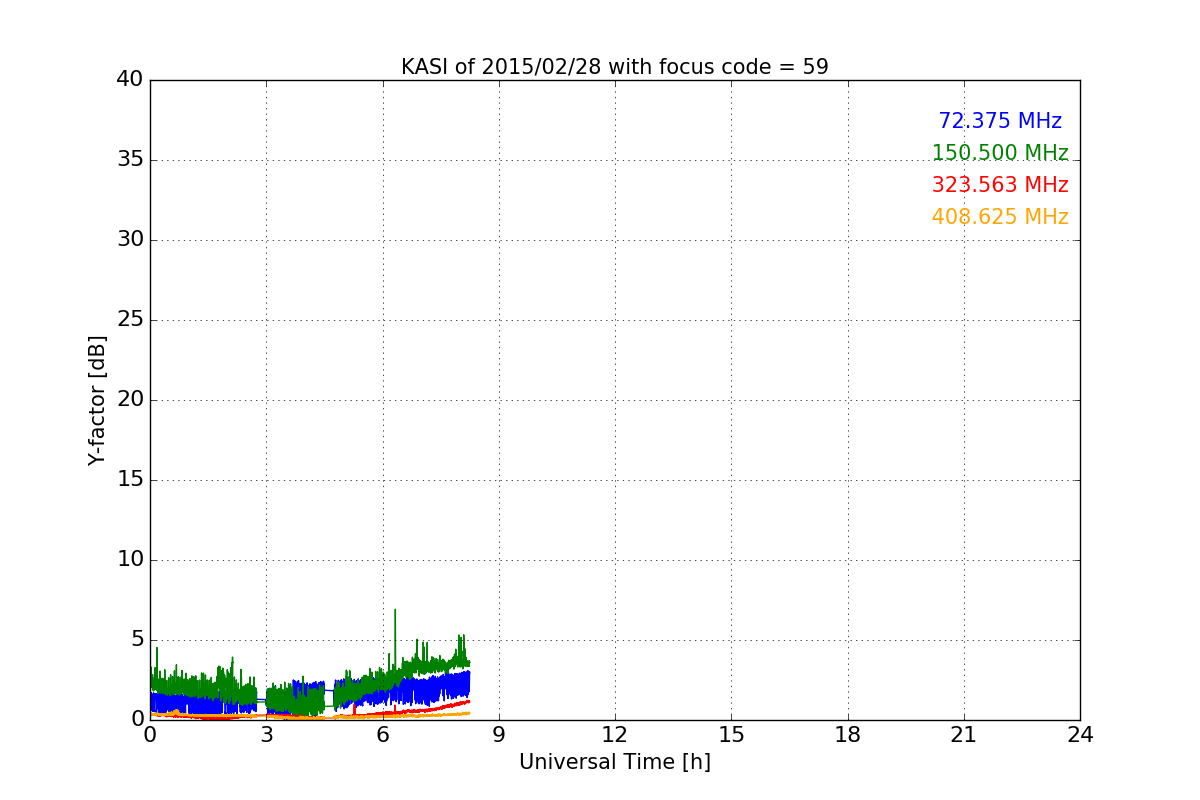Select the 323.563 MHz legend label
The height and width of the screenshot is (800, 1200).
click(x=1000, y=185)
